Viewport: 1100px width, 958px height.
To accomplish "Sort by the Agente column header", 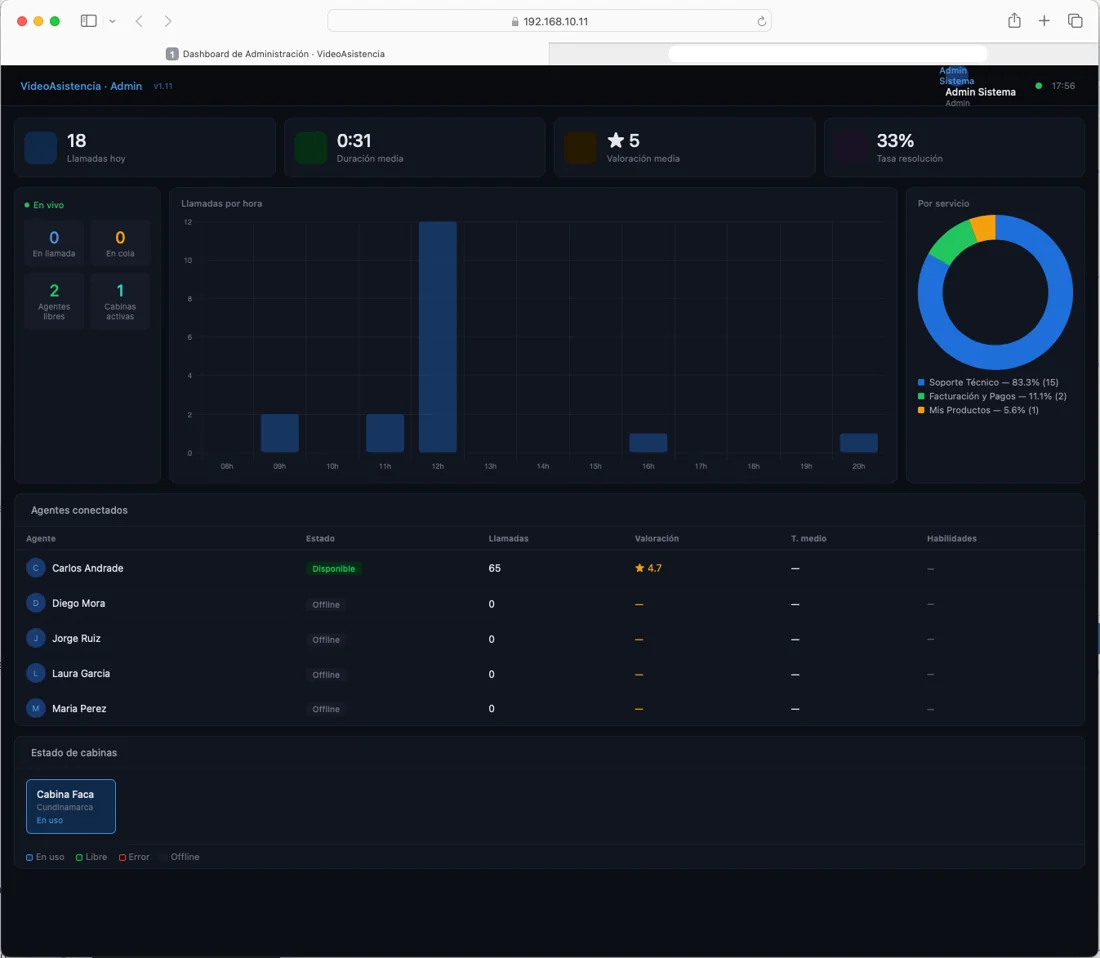I will click(41, 539).
